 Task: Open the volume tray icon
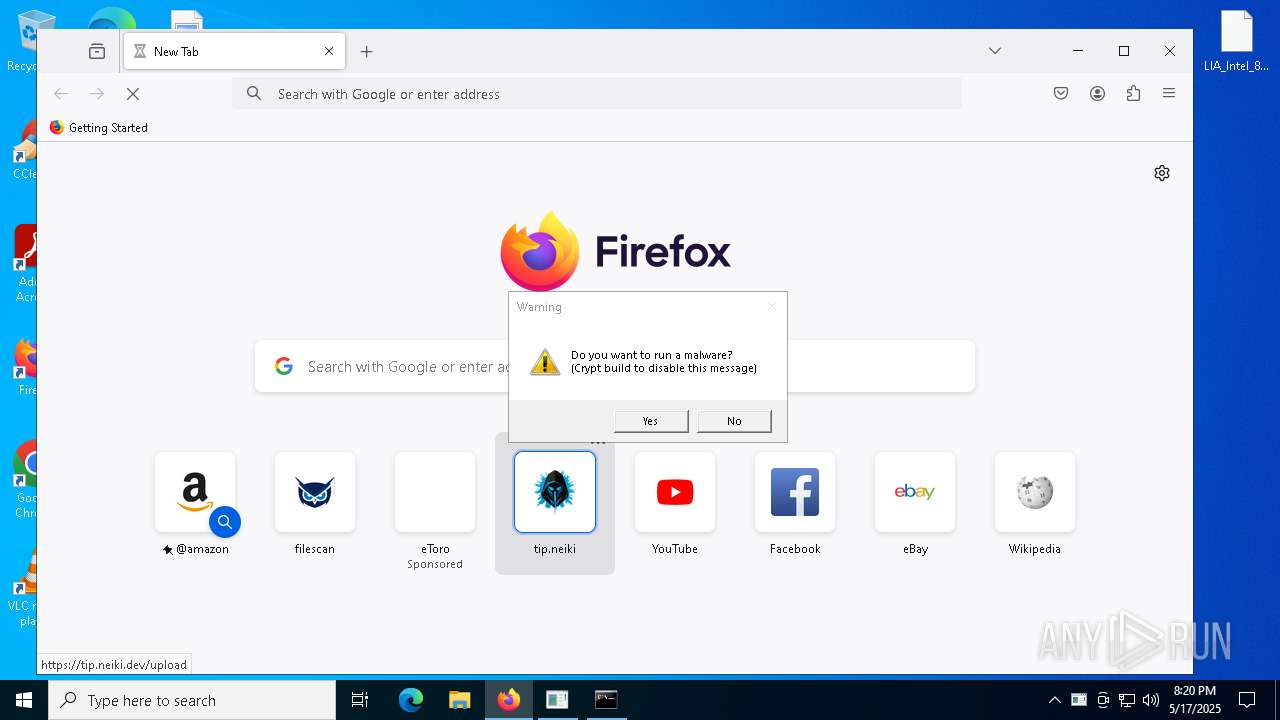point(1151,700)
